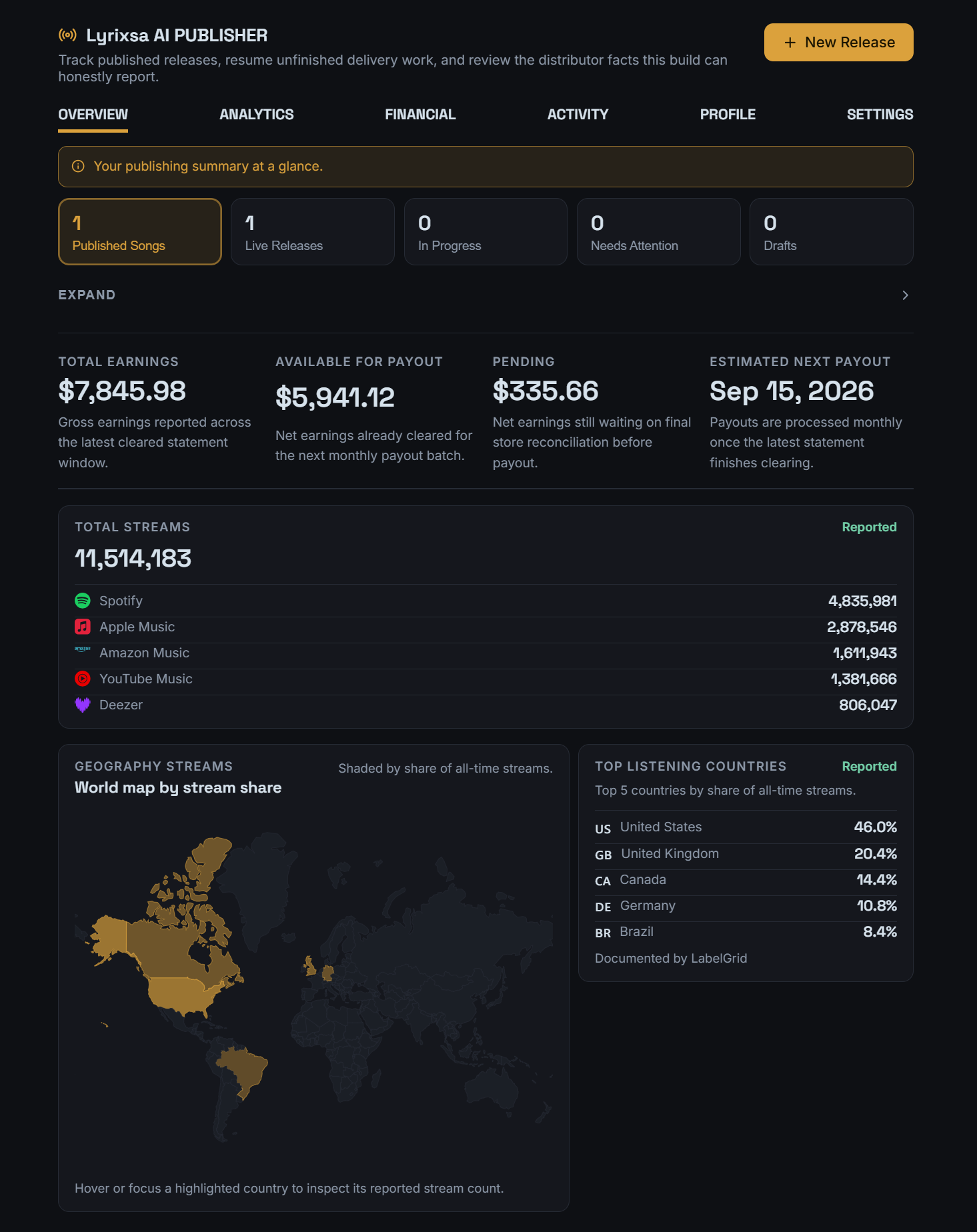This screenshot has height=1232, width=977.
Task: Click the info icon in the summary banner
Action: point(78,167)
